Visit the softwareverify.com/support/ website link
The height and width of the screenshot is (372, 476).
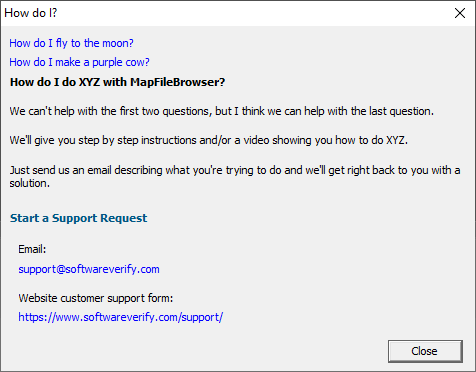[x=120, y=317]
